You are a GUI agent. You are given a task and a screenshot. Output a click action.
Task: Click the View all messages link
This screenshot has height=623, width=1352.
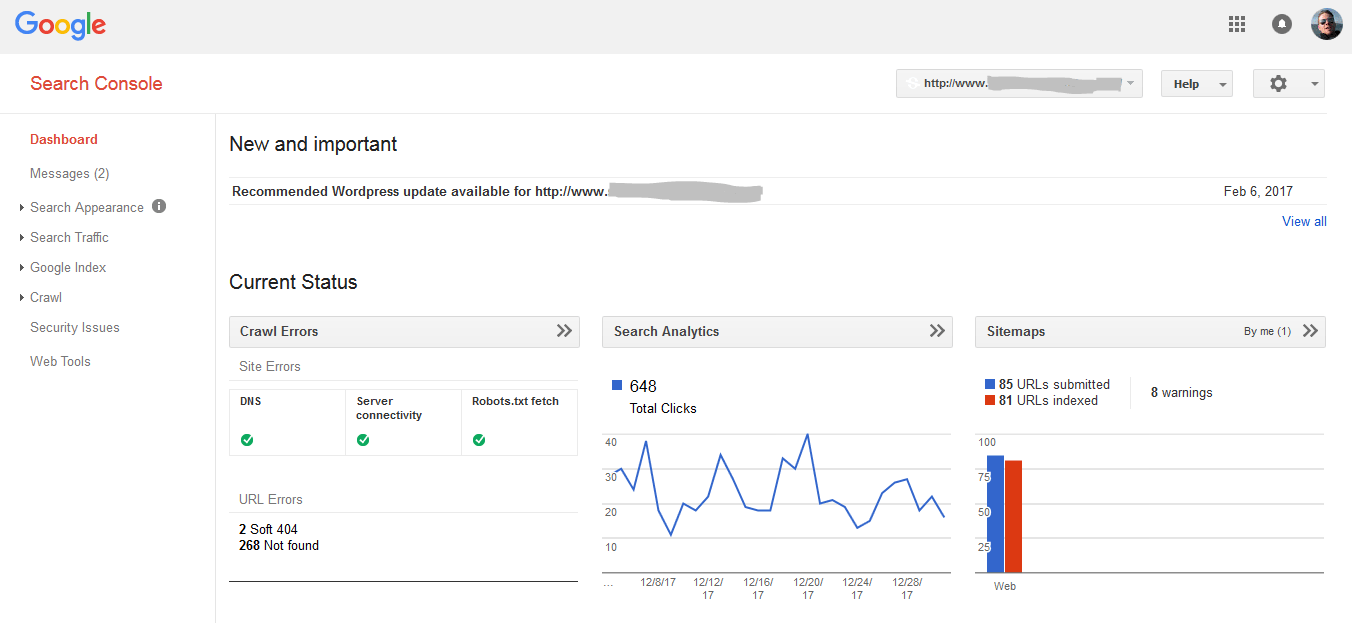[x=1304, y=221]
